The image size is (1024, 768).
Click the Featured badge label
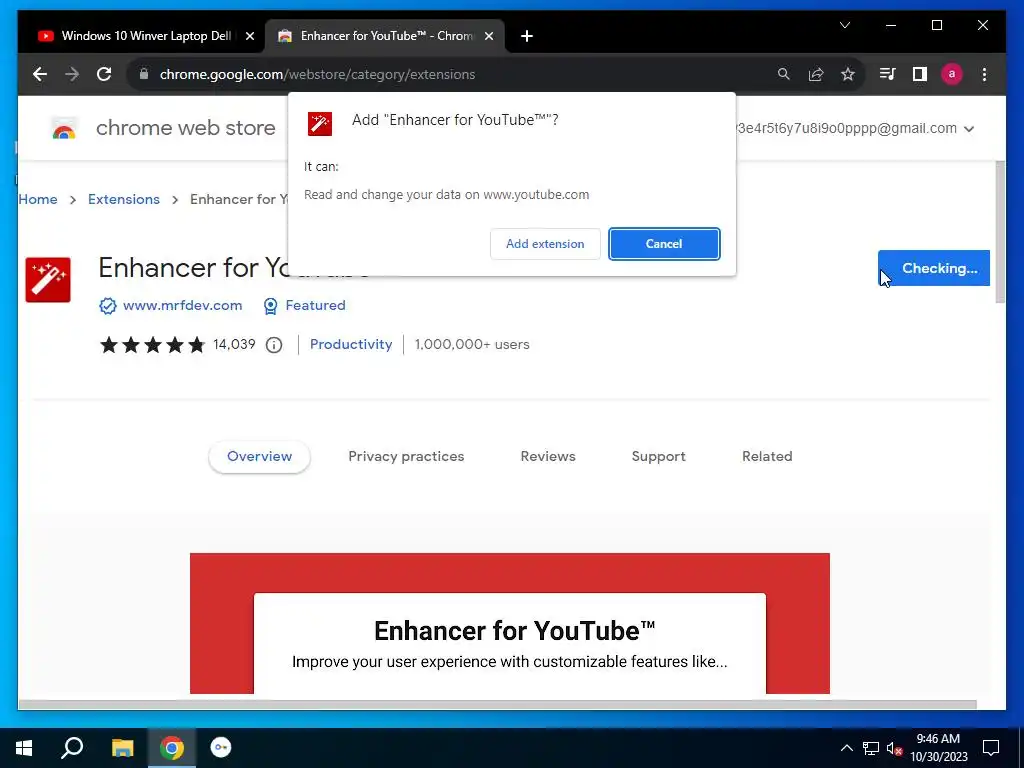pyautogui.click(x=315, y=305)
